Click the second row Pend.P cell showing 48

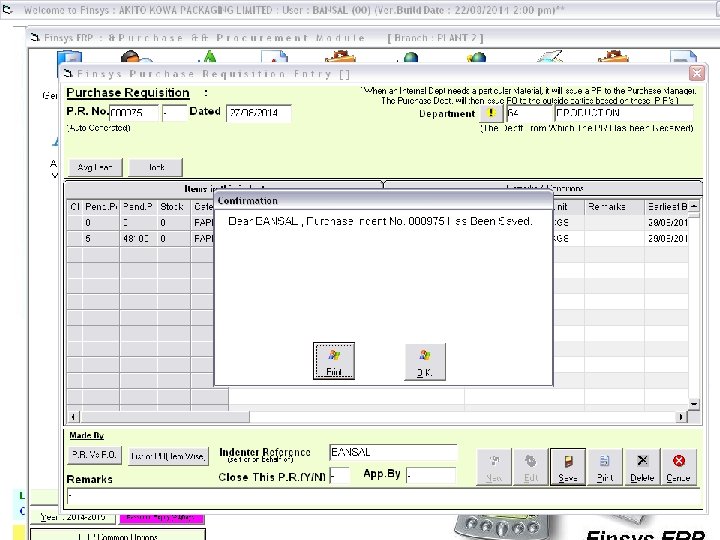138,239
